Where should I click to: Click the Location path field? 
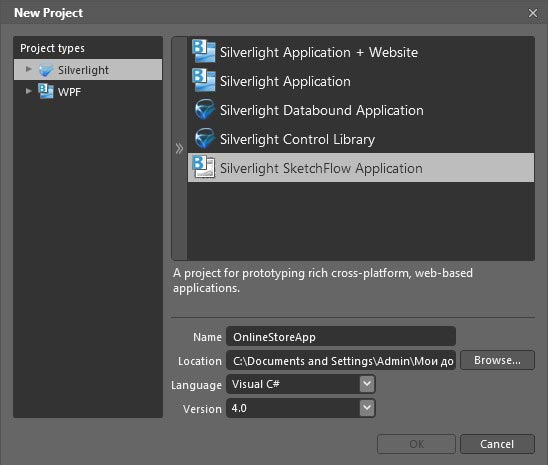[341, 361]
